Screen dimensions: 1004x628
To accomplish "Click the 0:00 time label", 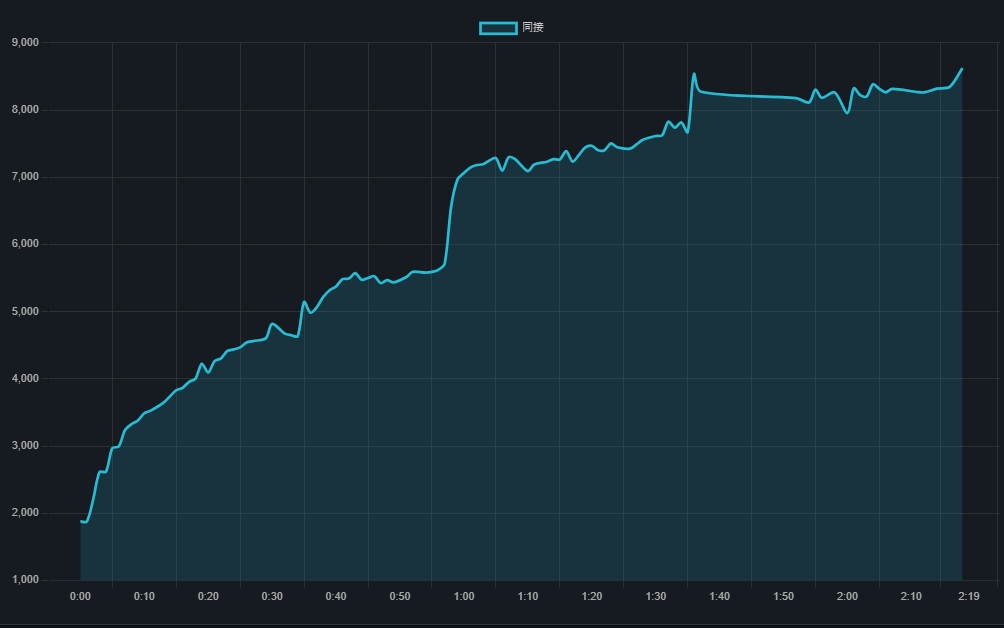I will click(80, 597).
